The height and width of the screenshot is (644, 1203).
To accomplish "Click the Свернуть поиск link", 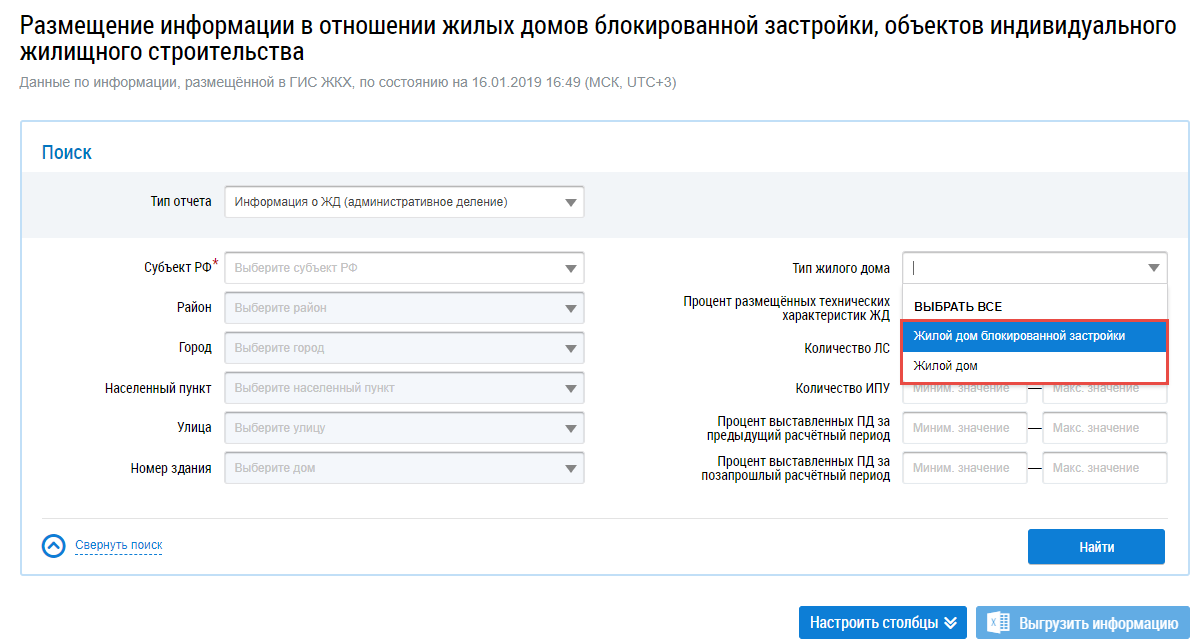I will coord(118,545).
